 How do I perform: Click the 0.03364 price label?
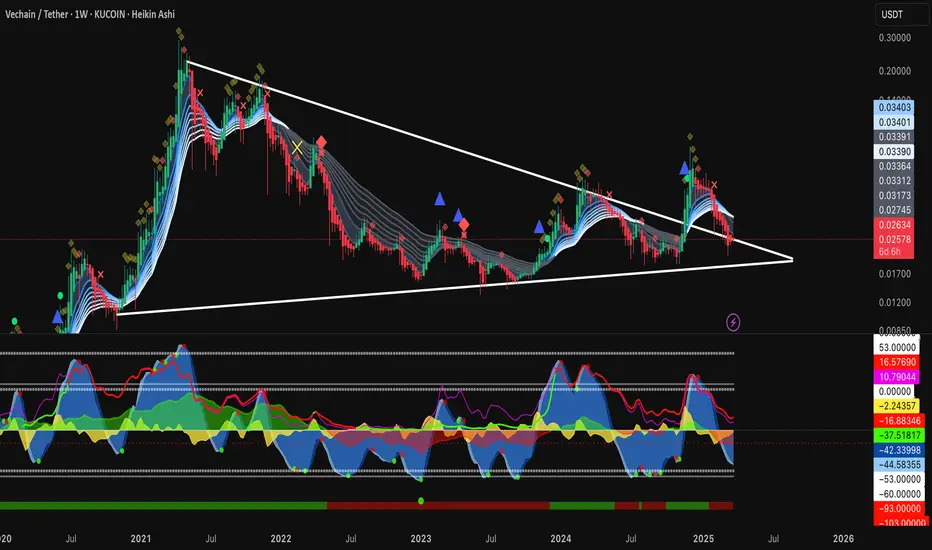[x=894, y=166]
